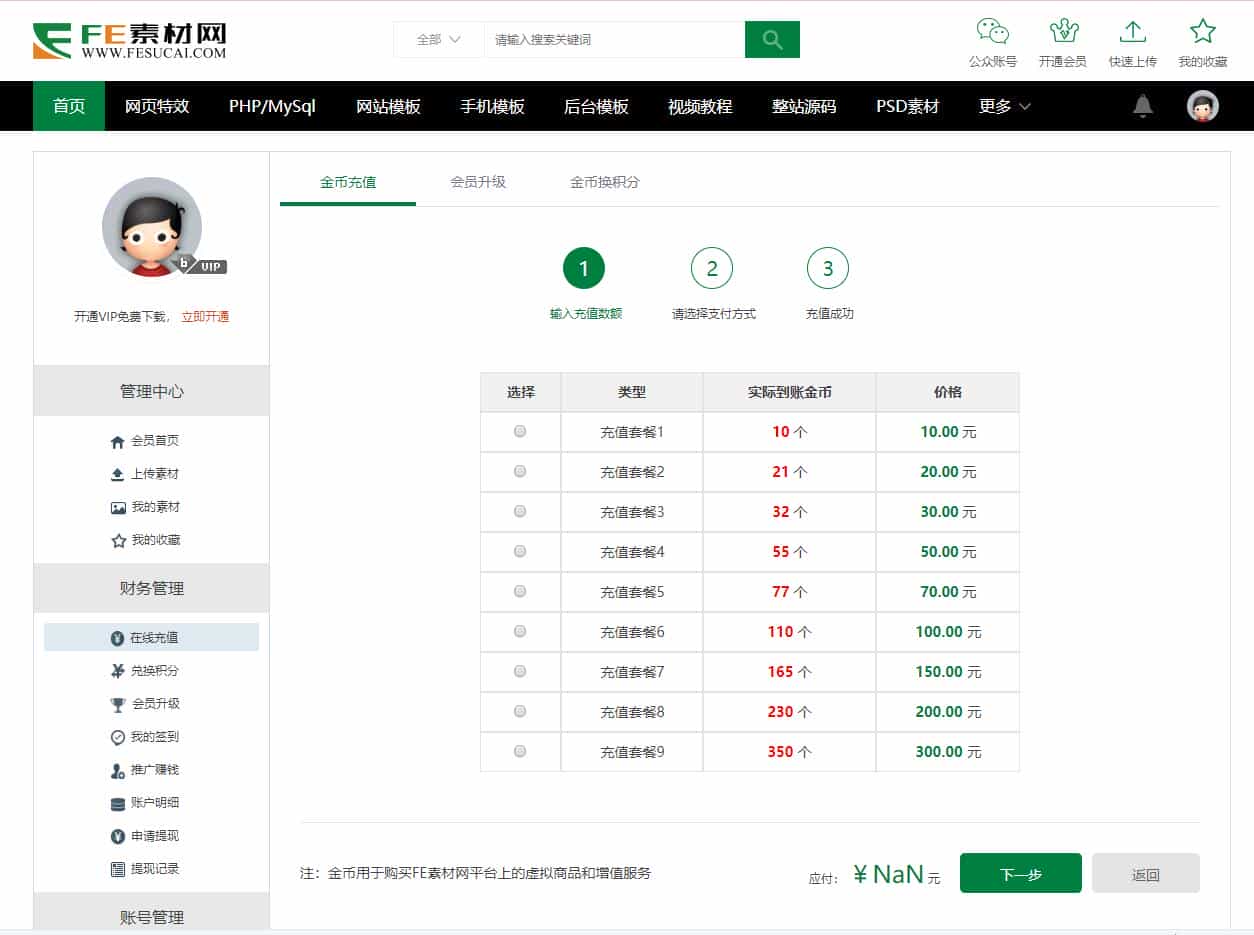Click step 1 circle 输入充值数额
1254x935 pixels.
coord(584,268)
